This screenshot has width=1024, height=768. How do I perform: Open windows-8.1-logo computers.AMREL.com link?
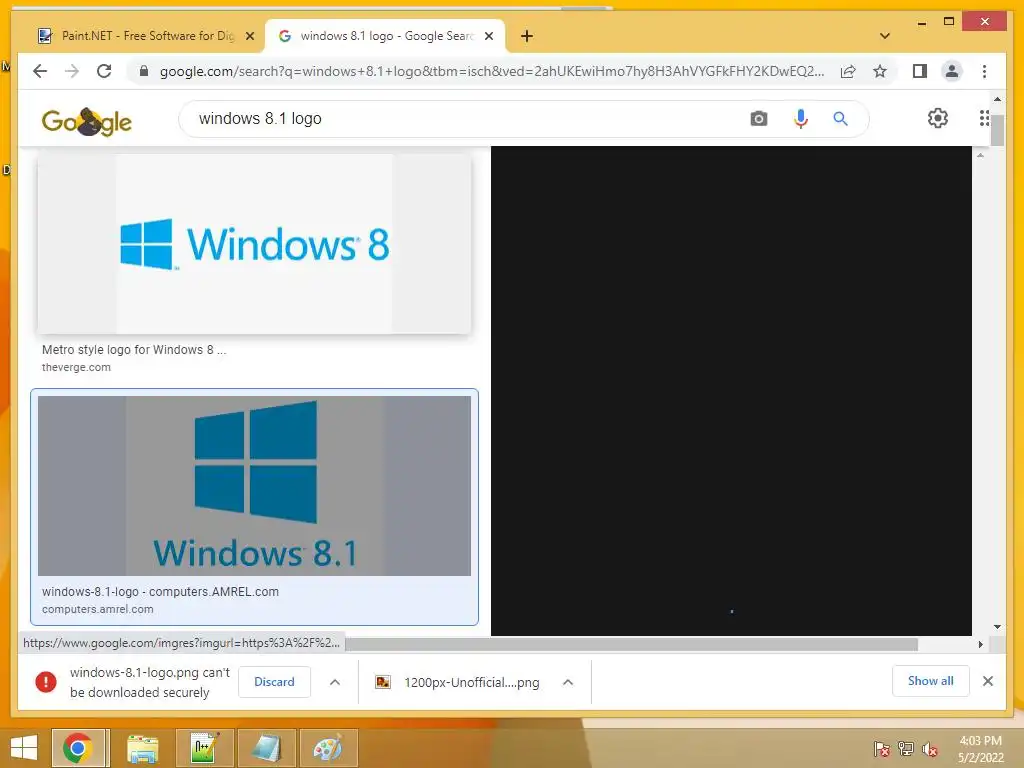[x=160, y=592]
